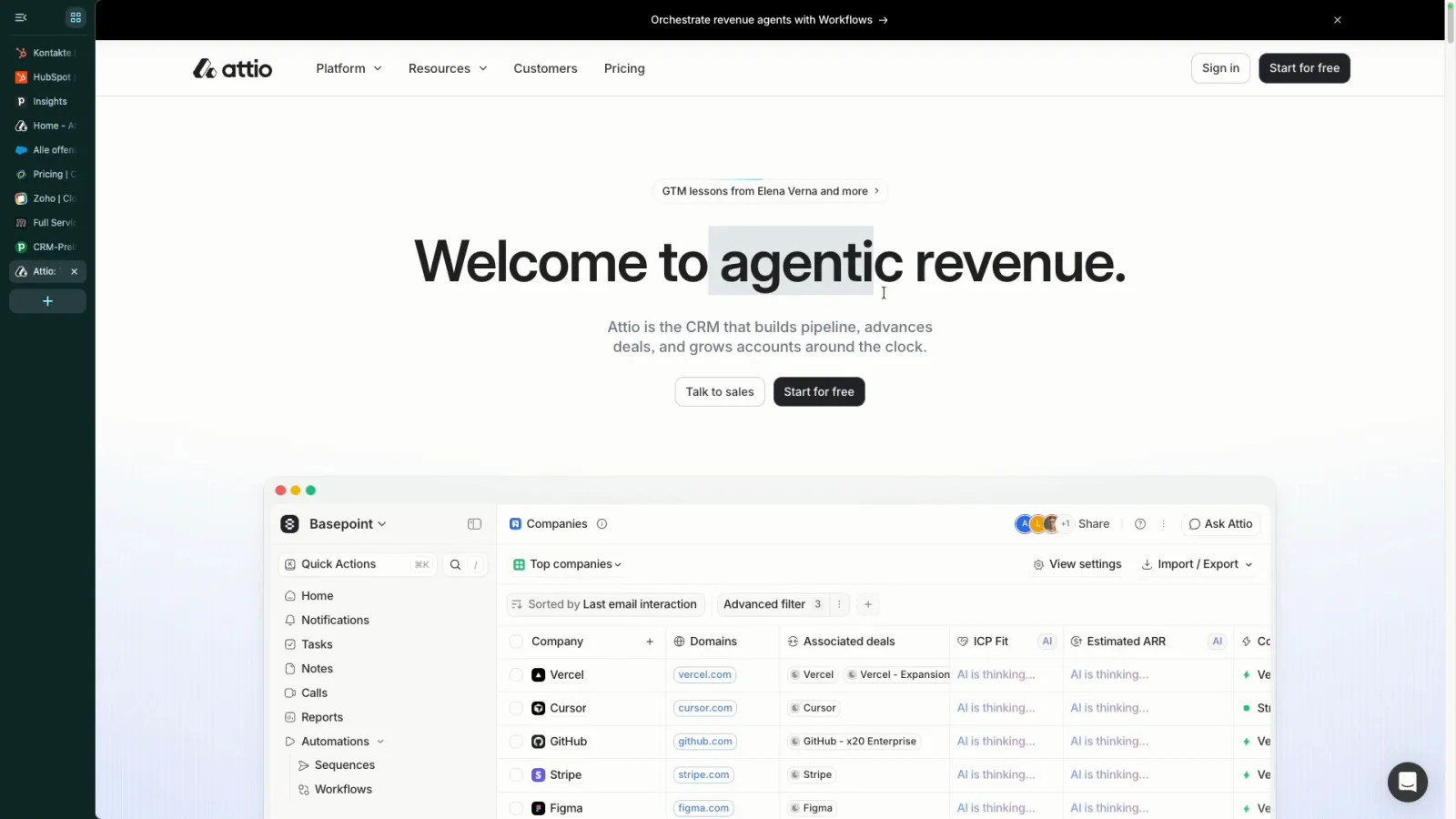Dismiss the Workflows announcement banner
The image size is (1456, 819).
(1338, 20)
